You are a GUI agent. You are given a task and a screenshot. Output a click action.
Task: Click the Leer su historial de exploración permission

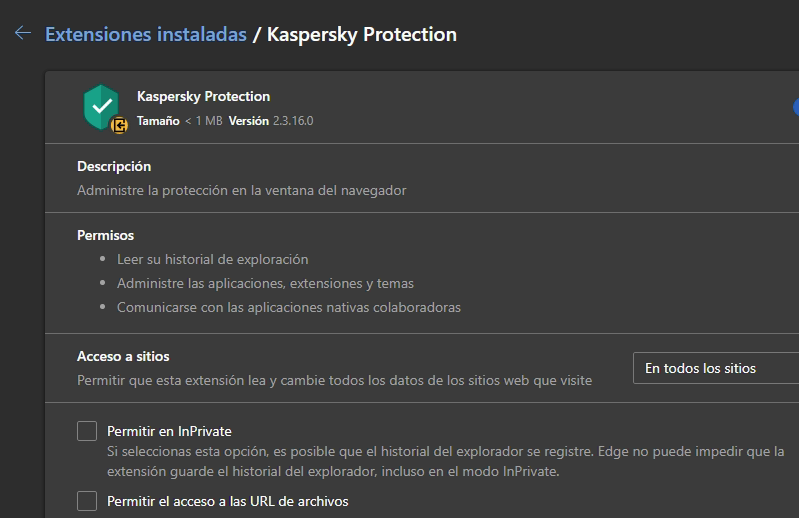(212, 259)
